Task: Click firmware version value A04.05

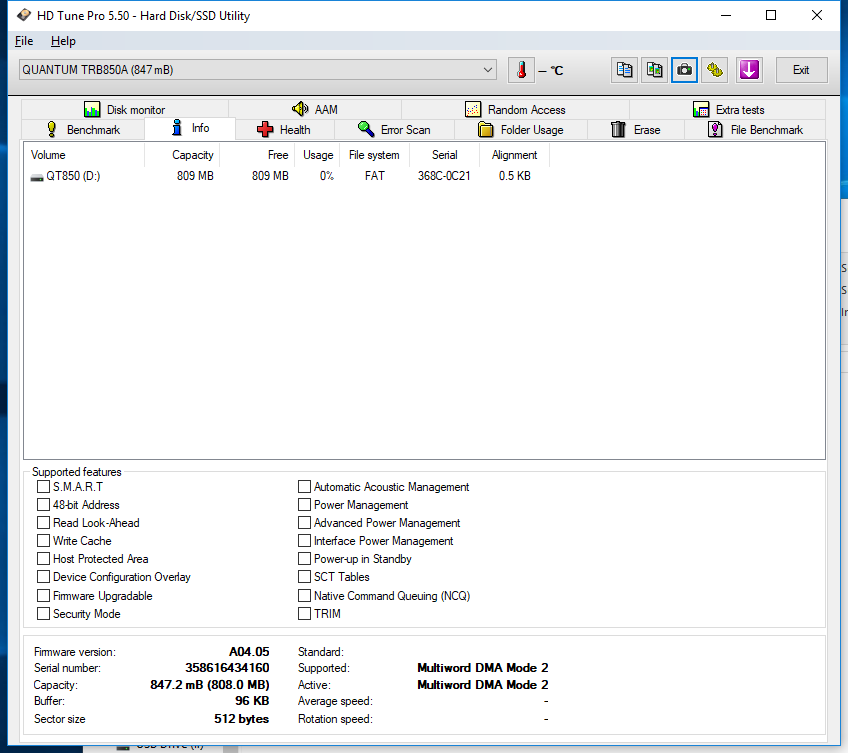Action: (x=249, y=652)
